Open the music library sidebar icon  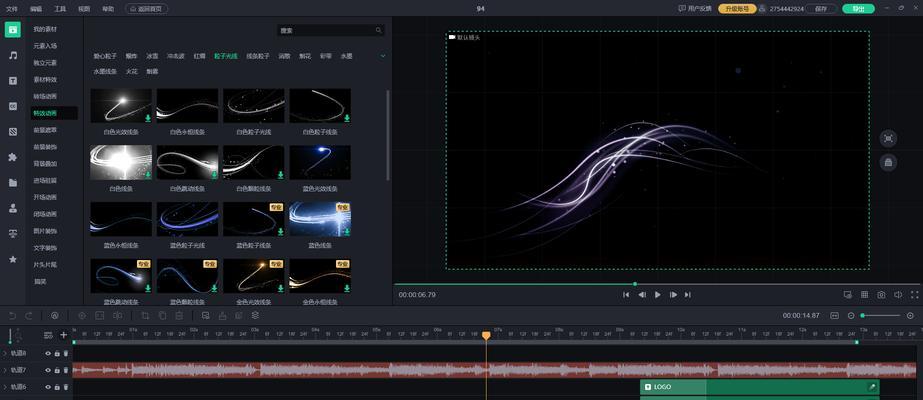click(x=13, y=55)
